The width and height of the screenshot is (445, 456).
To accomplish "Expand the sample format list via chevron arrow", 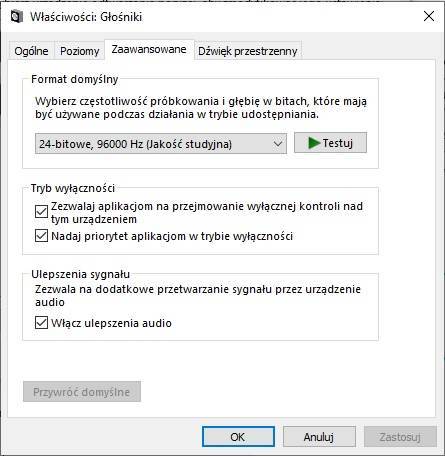I will tap(278, 144).
